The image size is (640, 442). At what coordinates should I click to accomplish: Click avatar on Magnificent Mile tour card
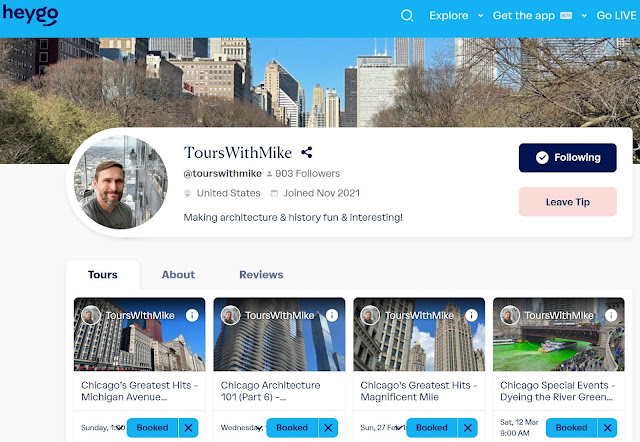coord(370,315)
